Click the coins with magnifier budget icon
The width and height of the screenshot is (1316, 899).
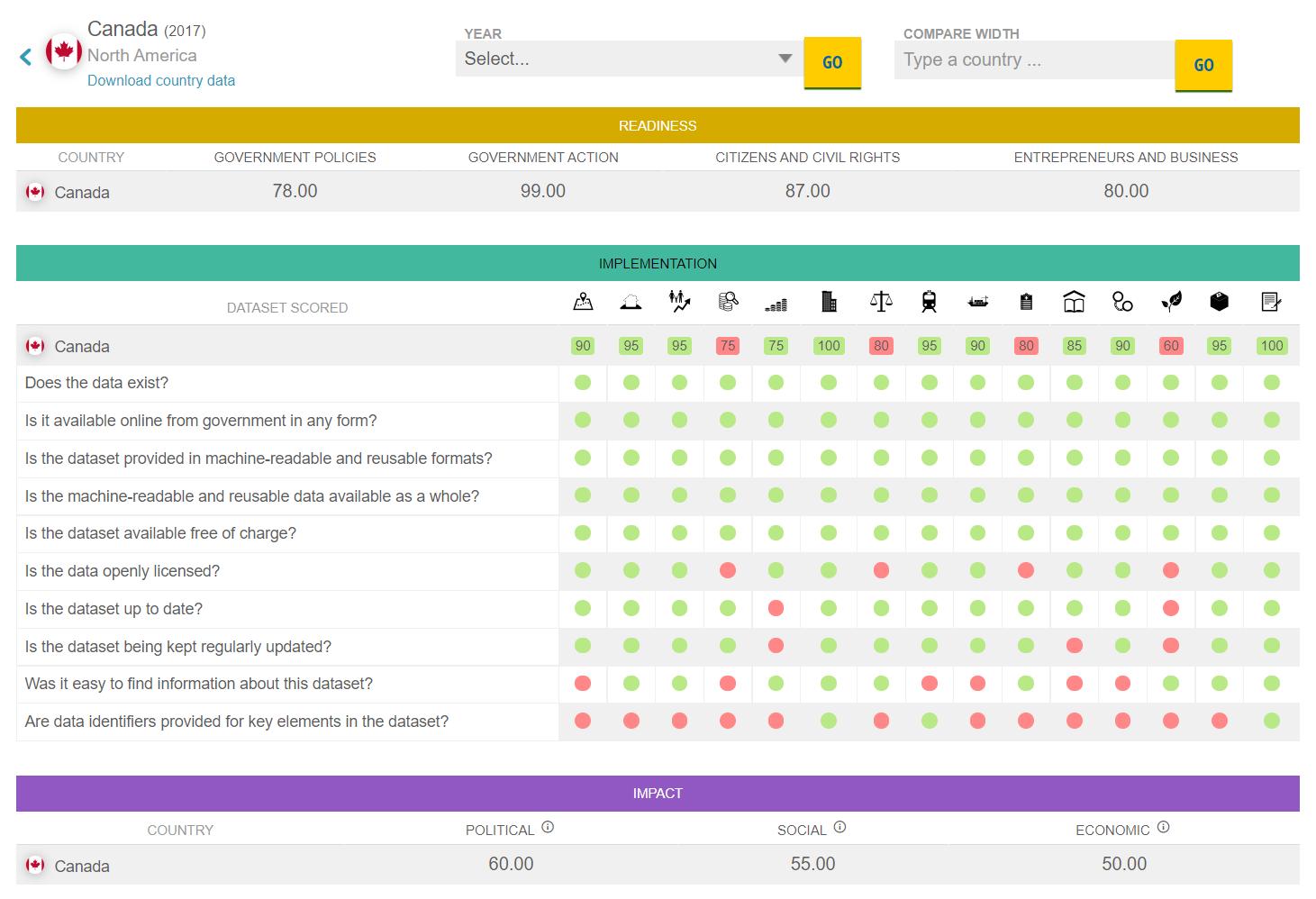pos(728,302)
